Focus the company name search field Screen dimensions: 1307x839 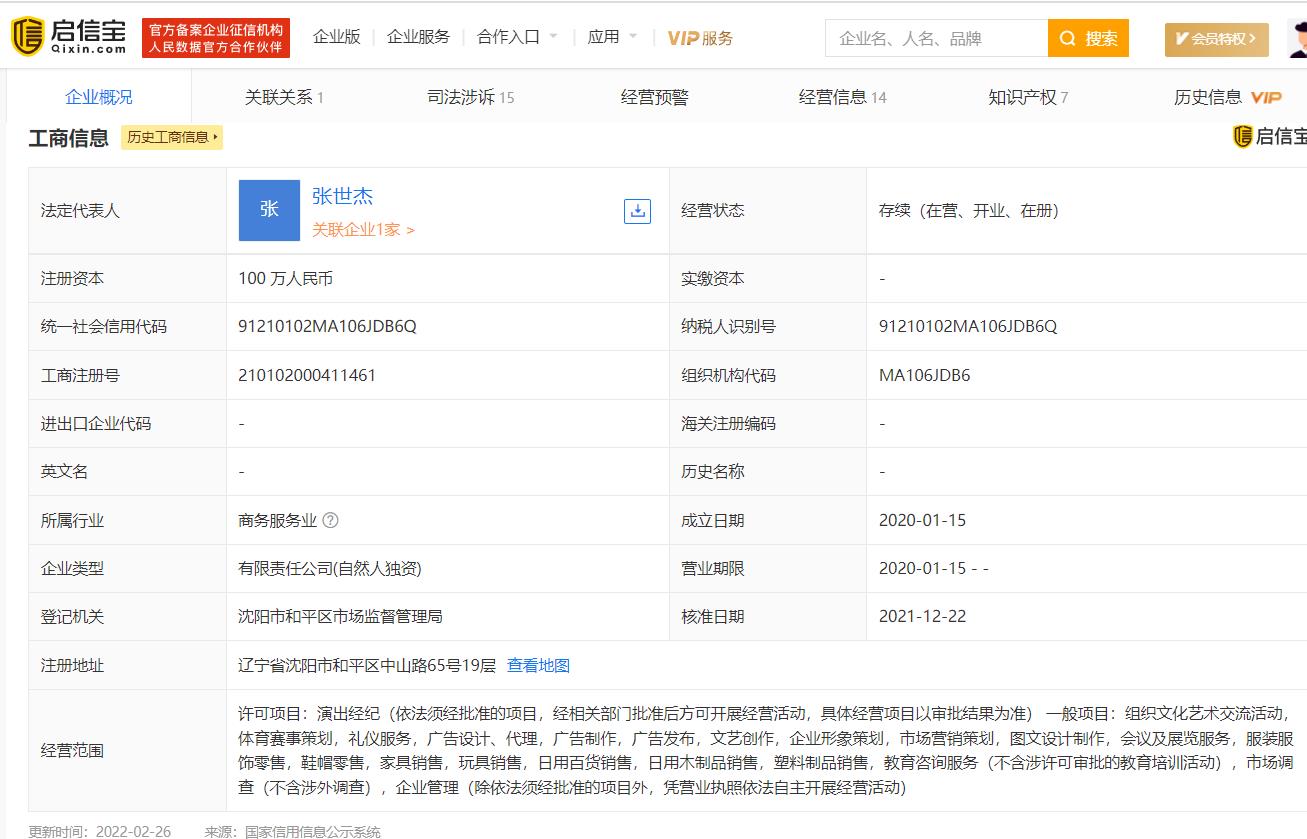(936, 38)
